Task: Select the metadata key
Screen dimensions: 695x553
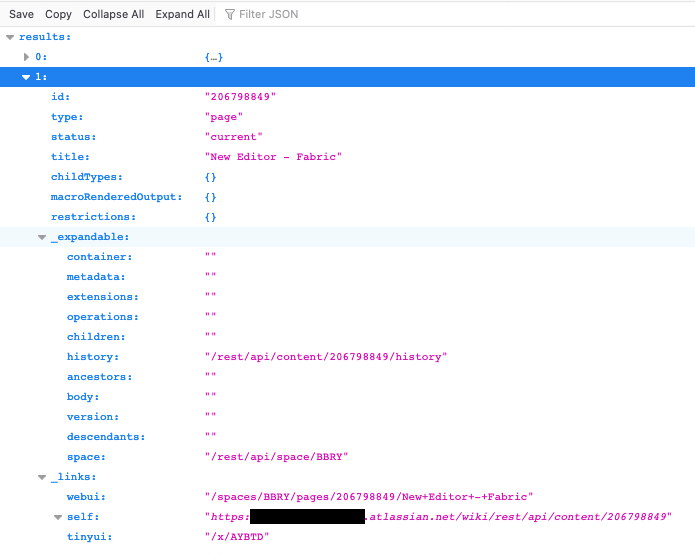Action: (x=96, y=277)
